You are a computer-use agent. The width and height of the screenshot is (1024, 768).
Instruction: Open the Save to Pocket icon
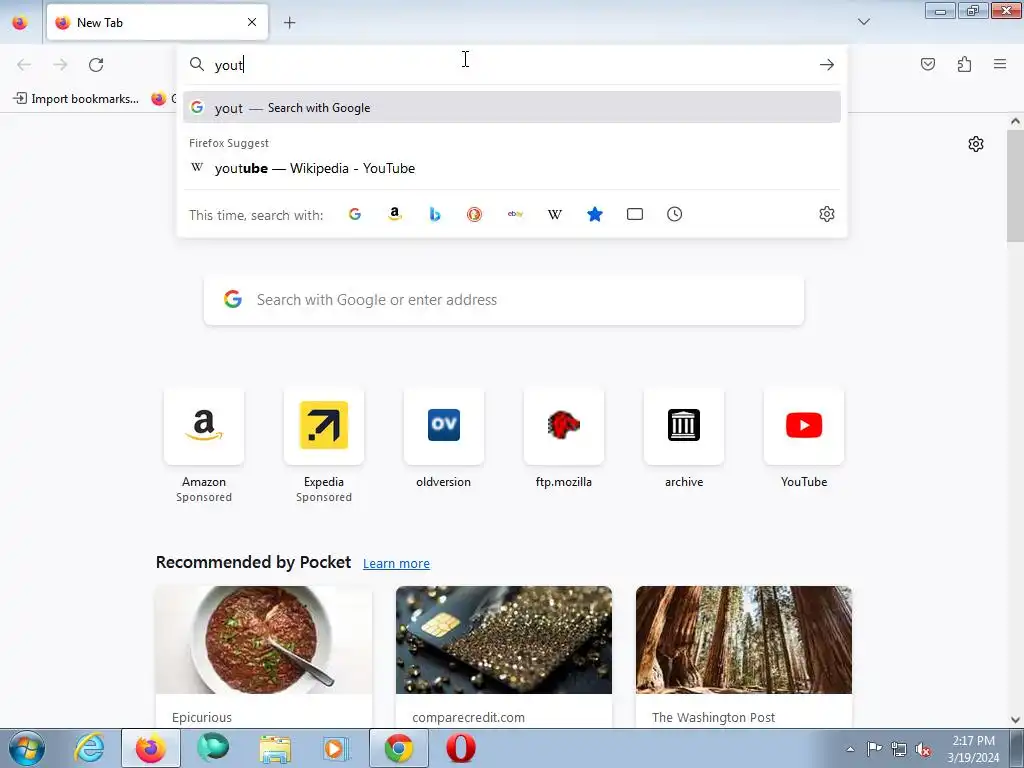coord(928,64)
